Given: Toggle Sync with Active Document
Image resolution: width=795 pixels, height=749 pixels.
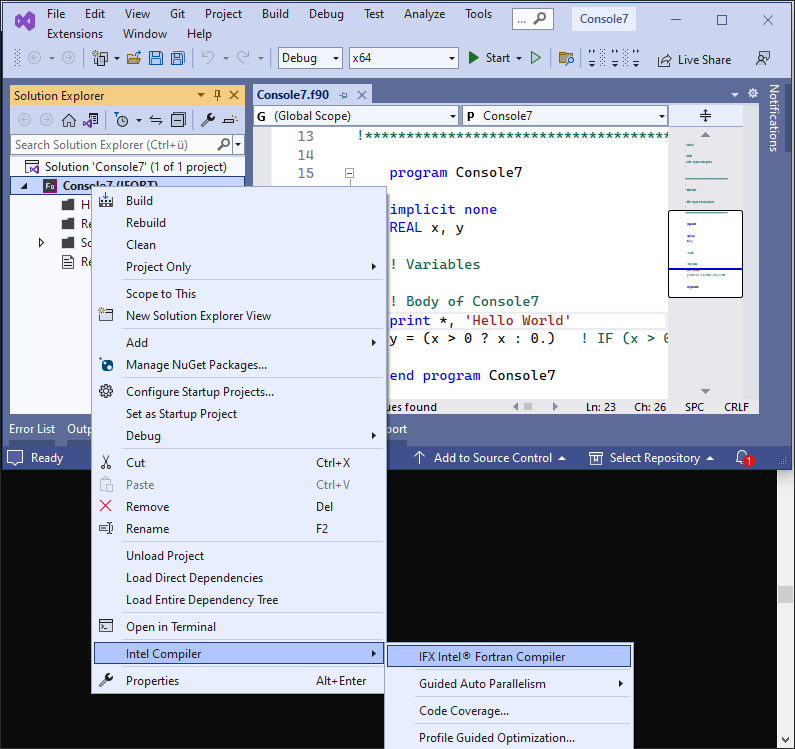Looking at the screenshot, I should click(x=156, y=120).
